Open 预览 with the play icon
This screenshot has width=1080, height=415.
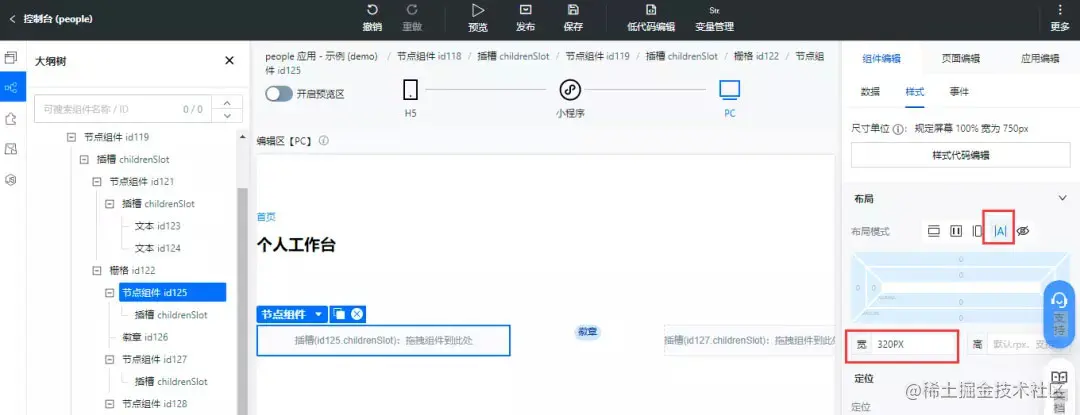pos(477,10)
